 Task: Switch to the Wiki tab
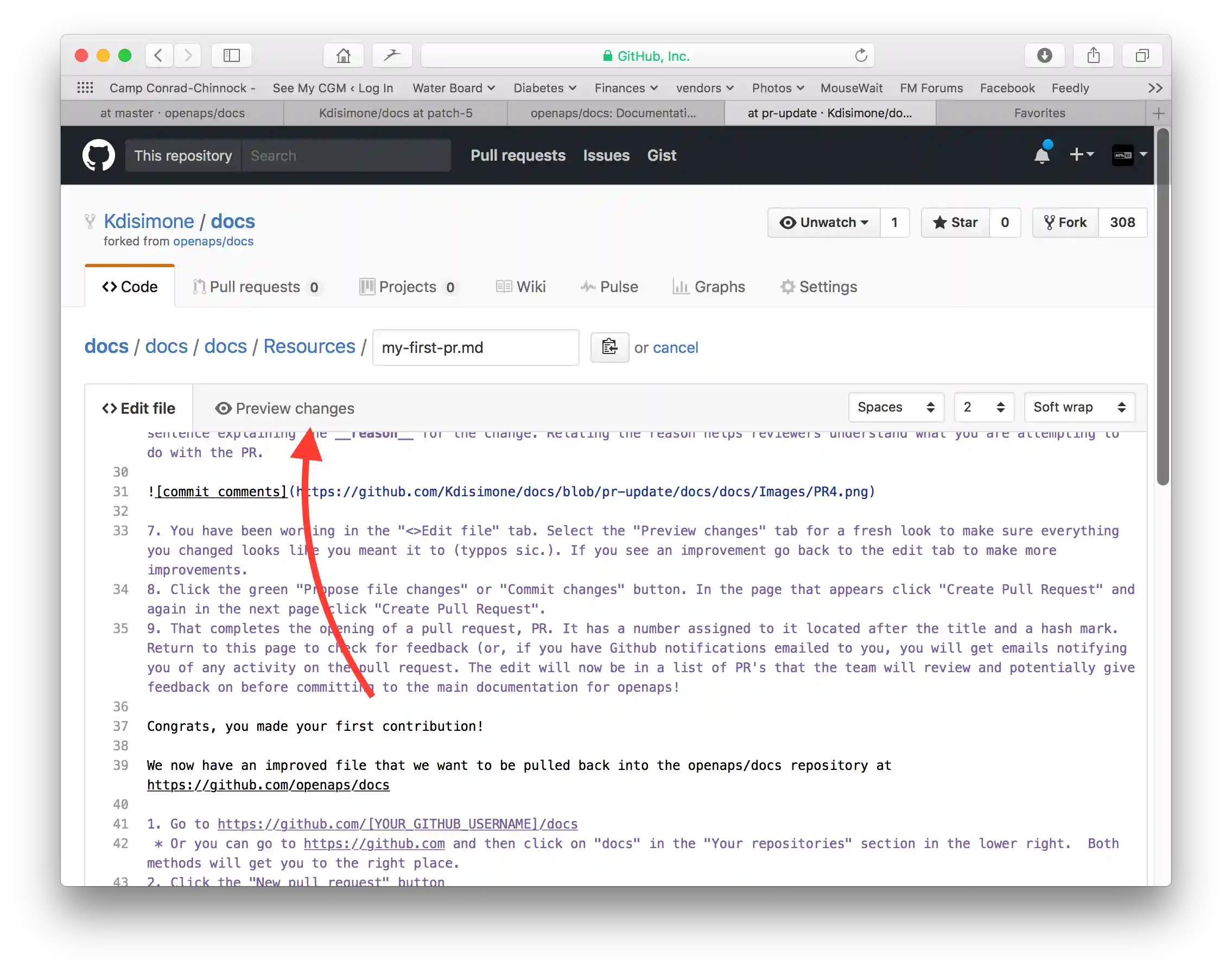tap(520, 287)
